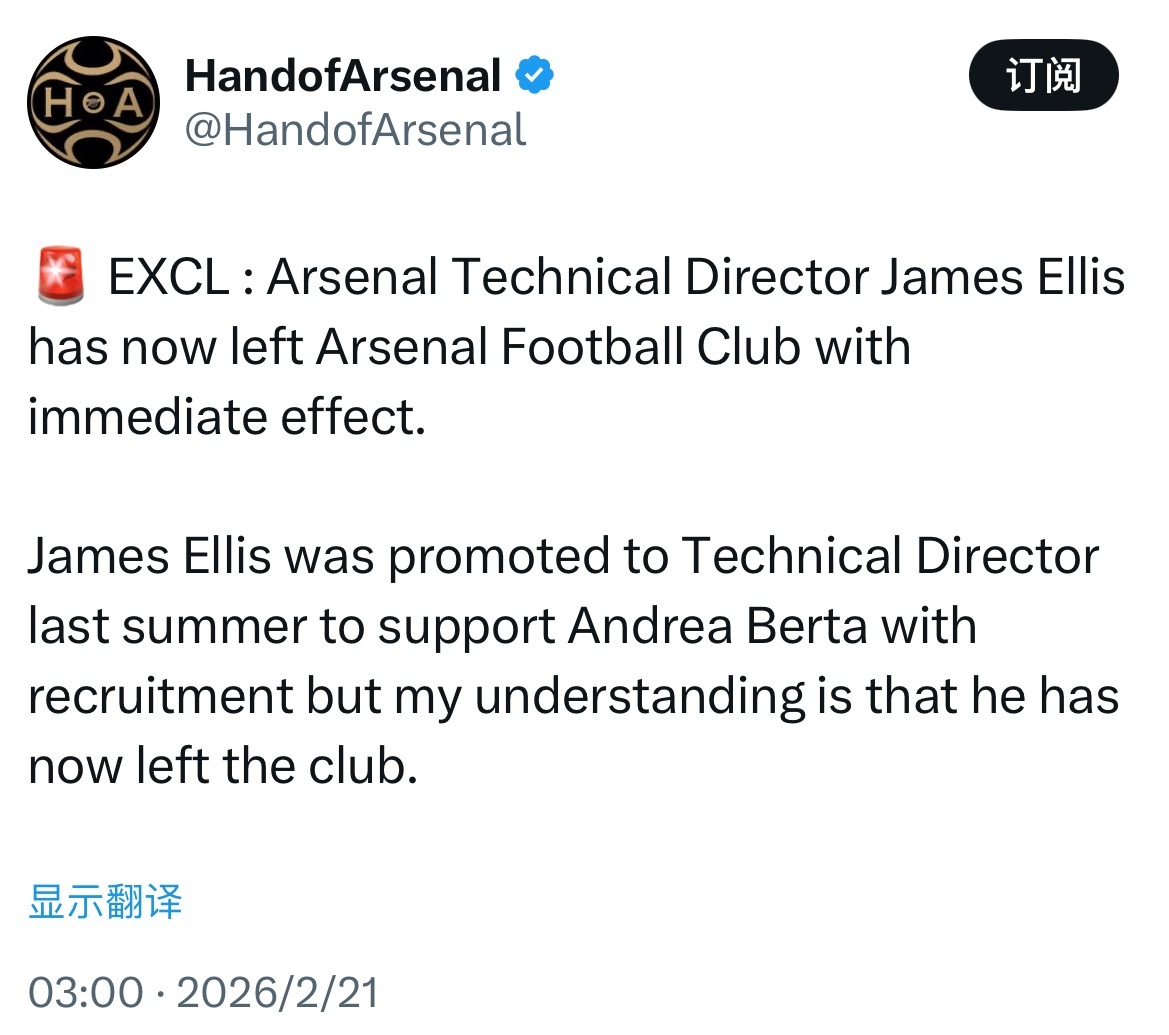Click the closing "now left the club." line

(x=221, y=764)
